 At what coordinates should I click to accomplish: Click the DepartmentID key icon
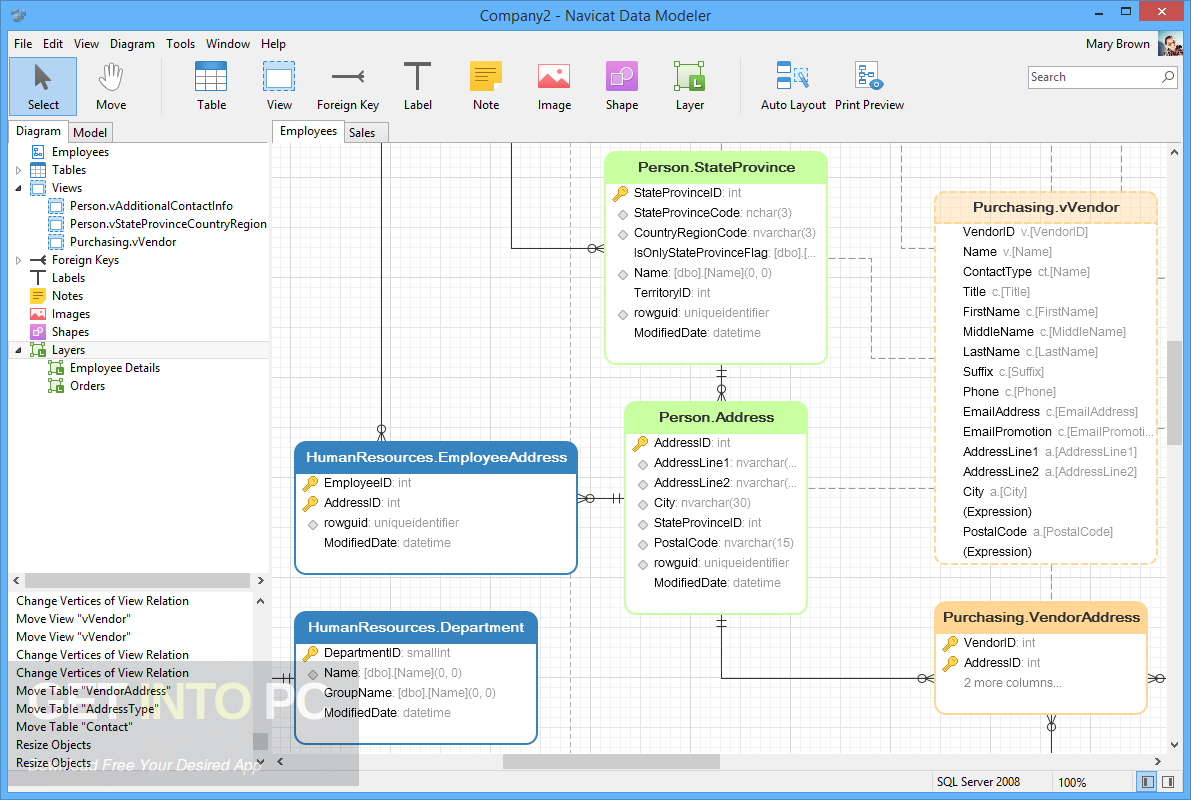tap(310, 653)
